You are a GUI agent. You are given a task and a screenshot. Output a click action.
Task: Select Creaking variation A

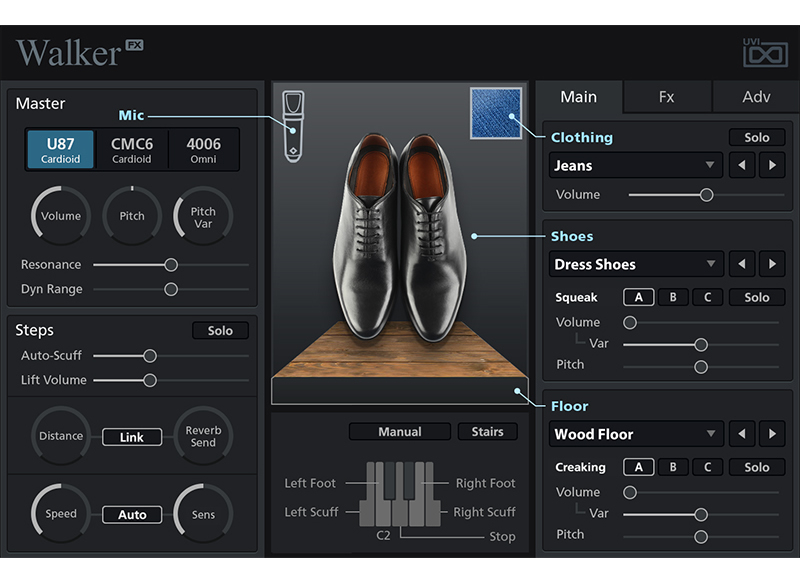(638, 467)
